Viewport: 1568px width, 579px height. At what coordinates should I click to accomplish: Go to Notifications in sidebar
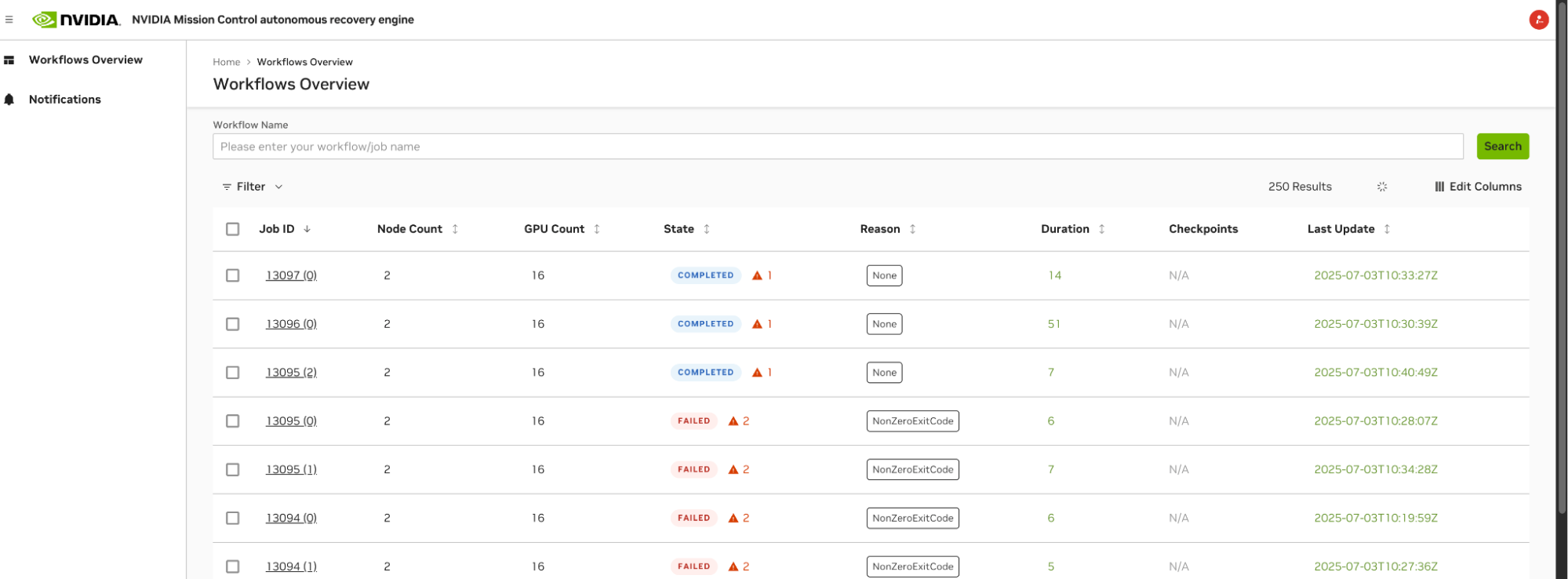[x=65, y=100]
